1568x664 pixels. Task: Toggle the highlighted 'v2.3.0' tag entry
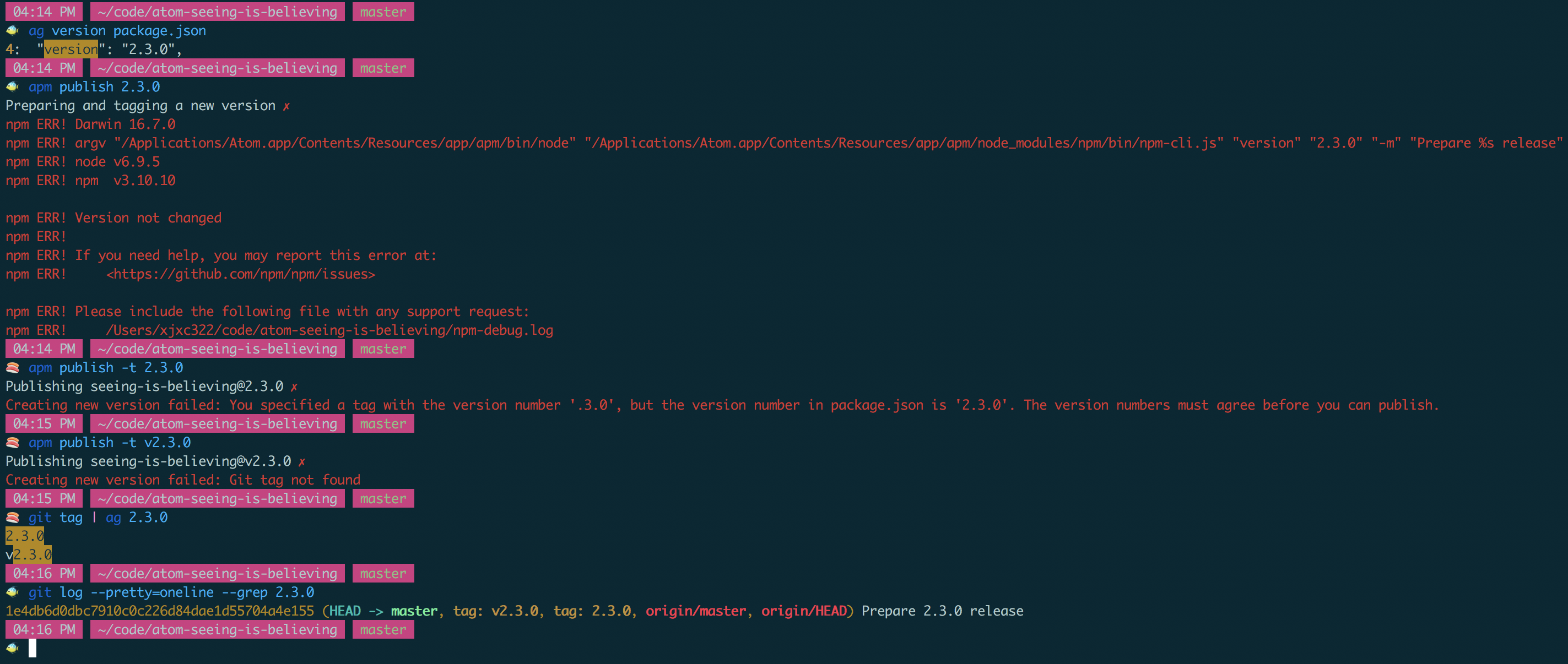coord(29,554)
